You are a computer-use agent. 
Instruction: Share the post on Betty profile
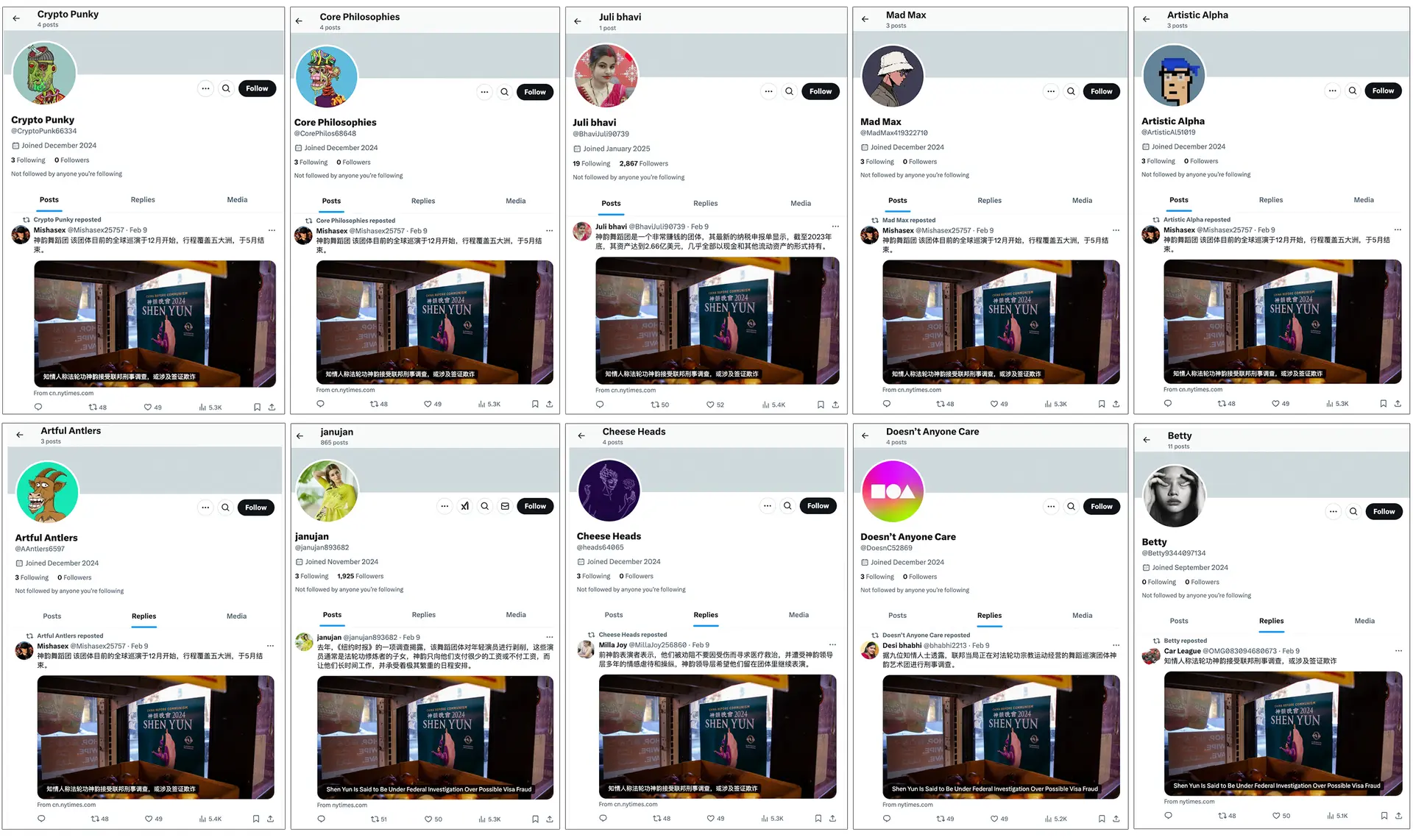coord(1398,815)
